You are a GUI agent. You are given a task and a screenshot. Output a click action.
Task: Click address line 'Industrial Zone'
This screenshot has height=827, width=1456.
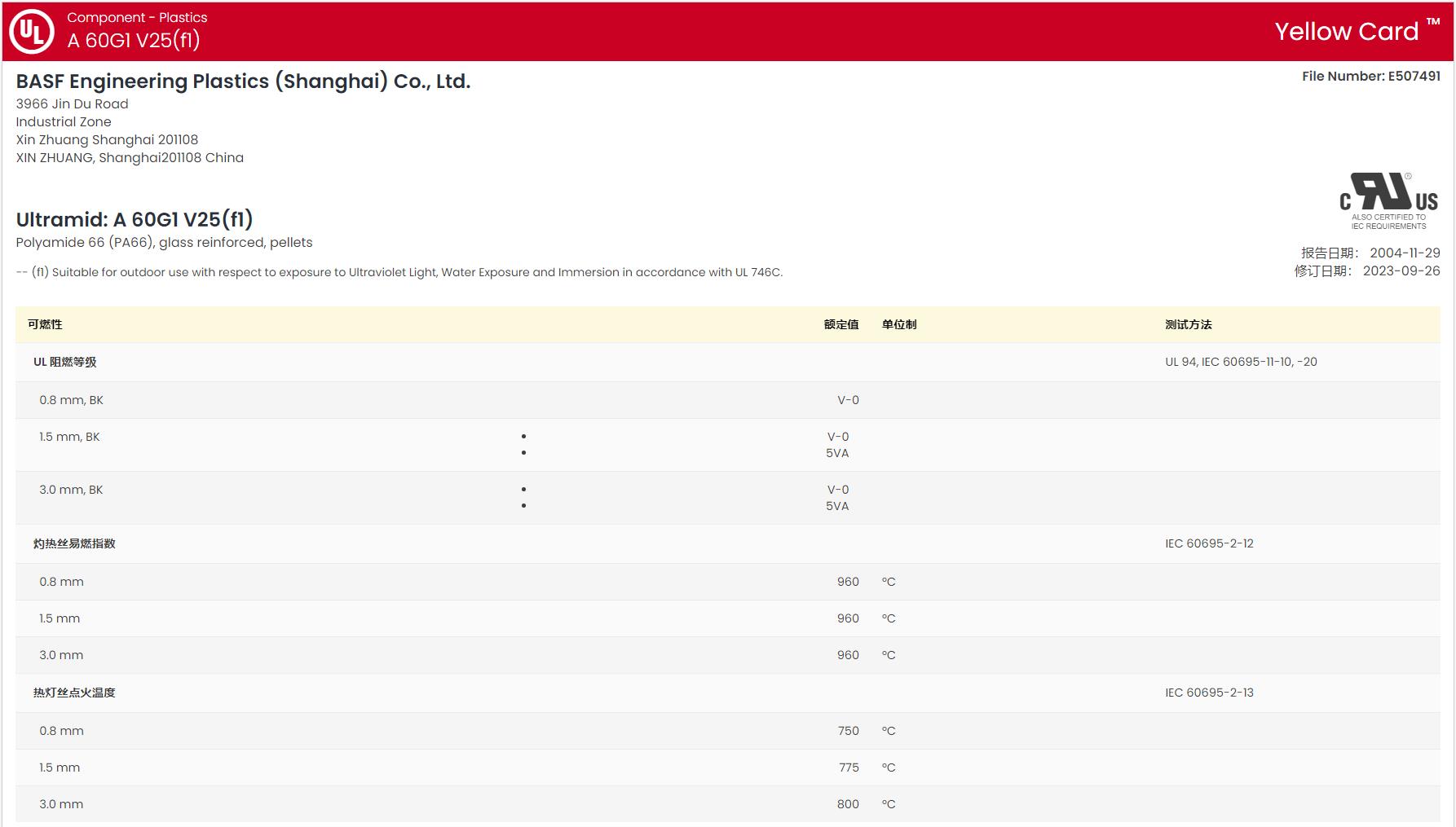pos(64,121)
